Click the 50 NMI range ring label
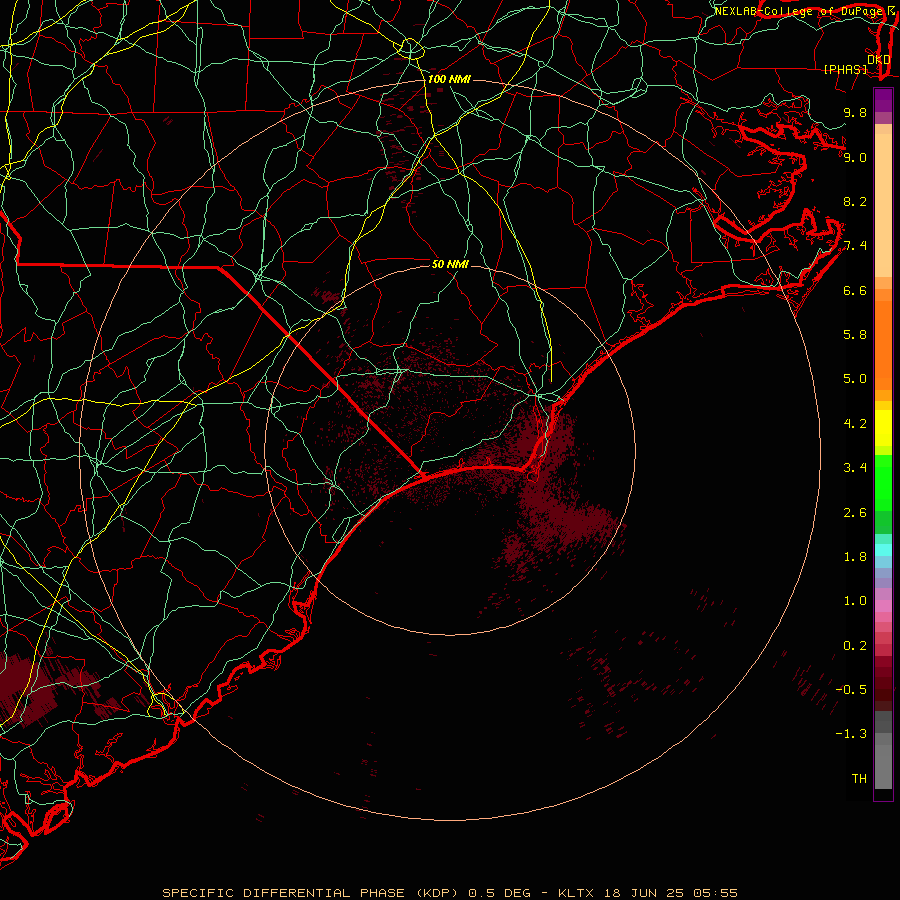900x900 pixels. pos(450,264)
